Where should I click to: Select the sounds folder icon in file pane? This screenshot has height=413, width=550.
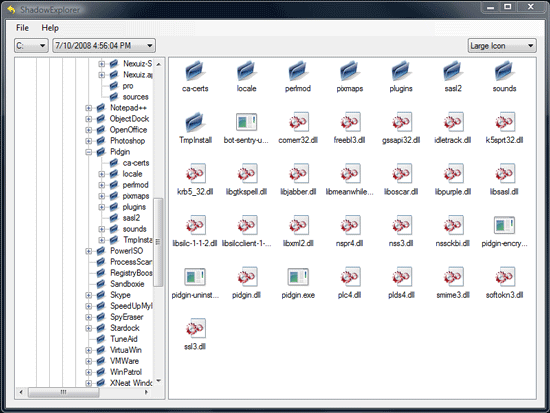point(504,71)
